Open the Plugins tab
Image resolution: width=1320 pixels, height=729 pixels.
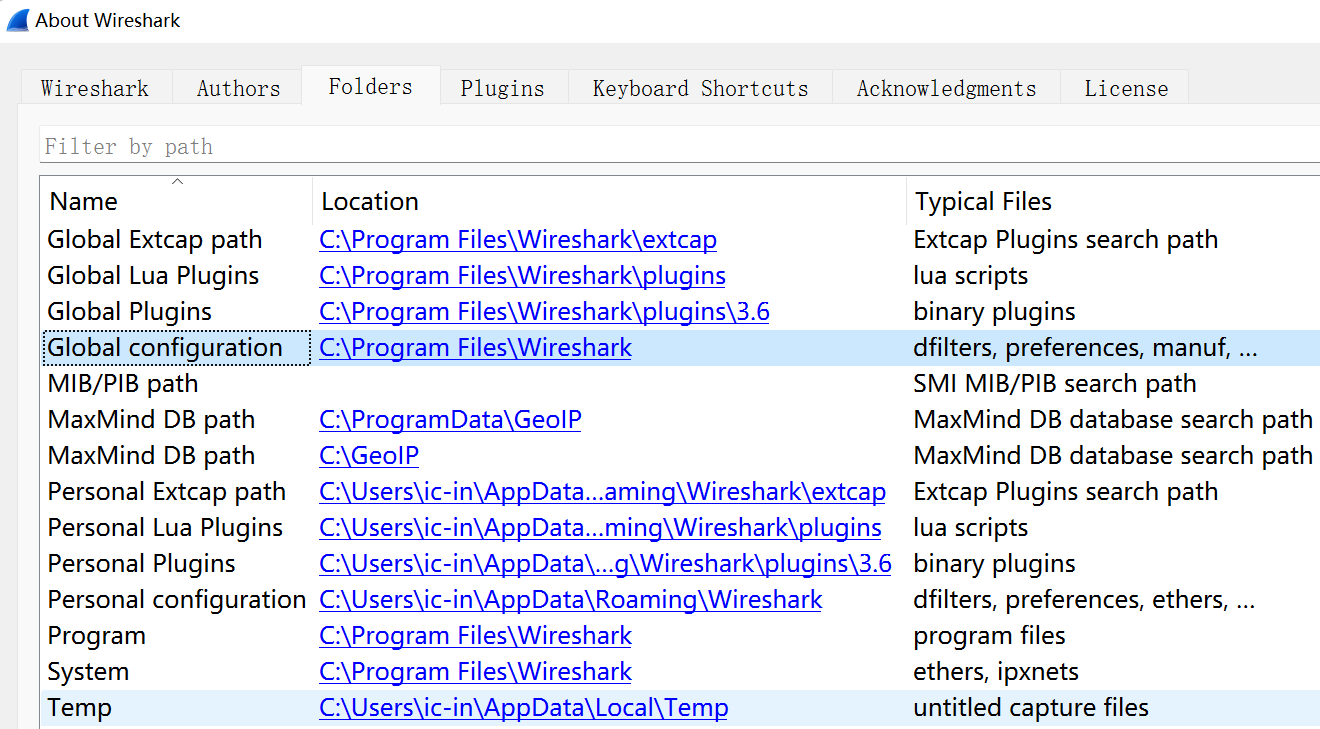tap(502, 88)
